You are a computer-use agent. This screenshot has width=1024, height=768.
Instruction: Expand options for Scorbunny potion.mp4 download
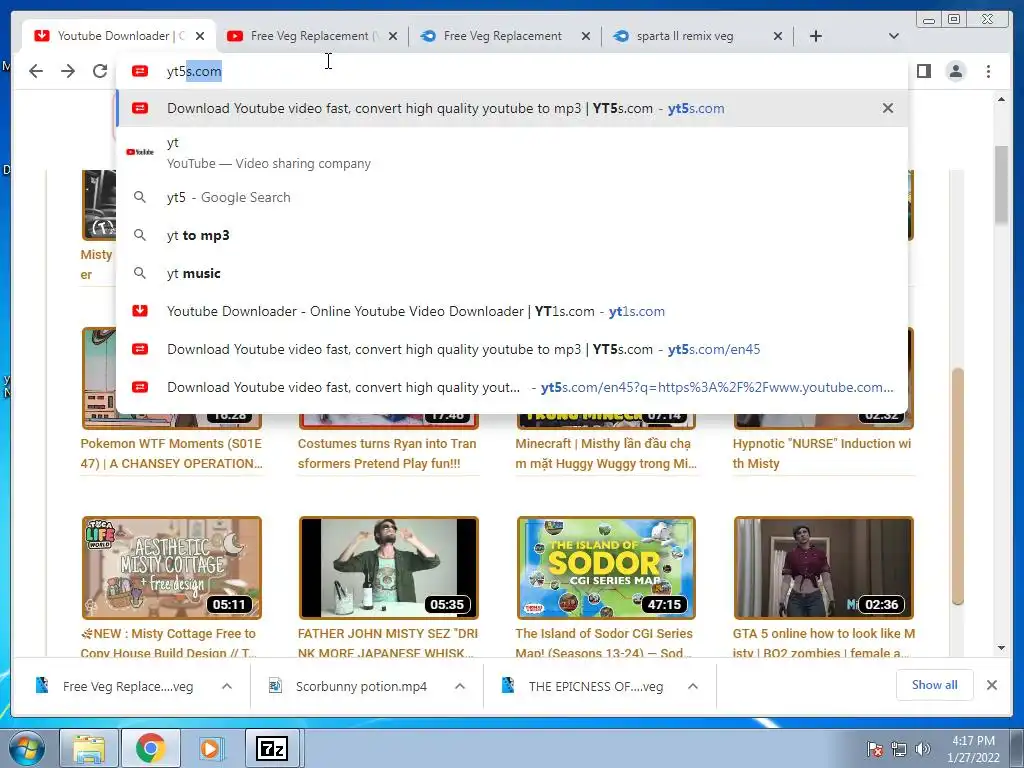[460, 686]
